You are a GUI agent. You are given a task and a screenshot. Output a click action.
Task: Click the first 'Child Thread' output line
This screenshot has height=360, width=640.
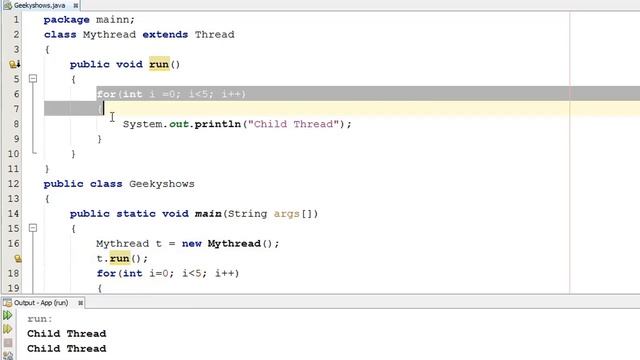click(67, 333)
